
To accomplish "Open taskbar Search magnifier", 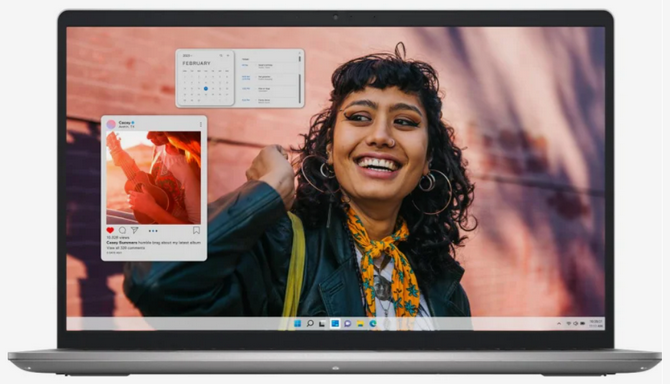I will pyautogui.click(x=310, y=323).
